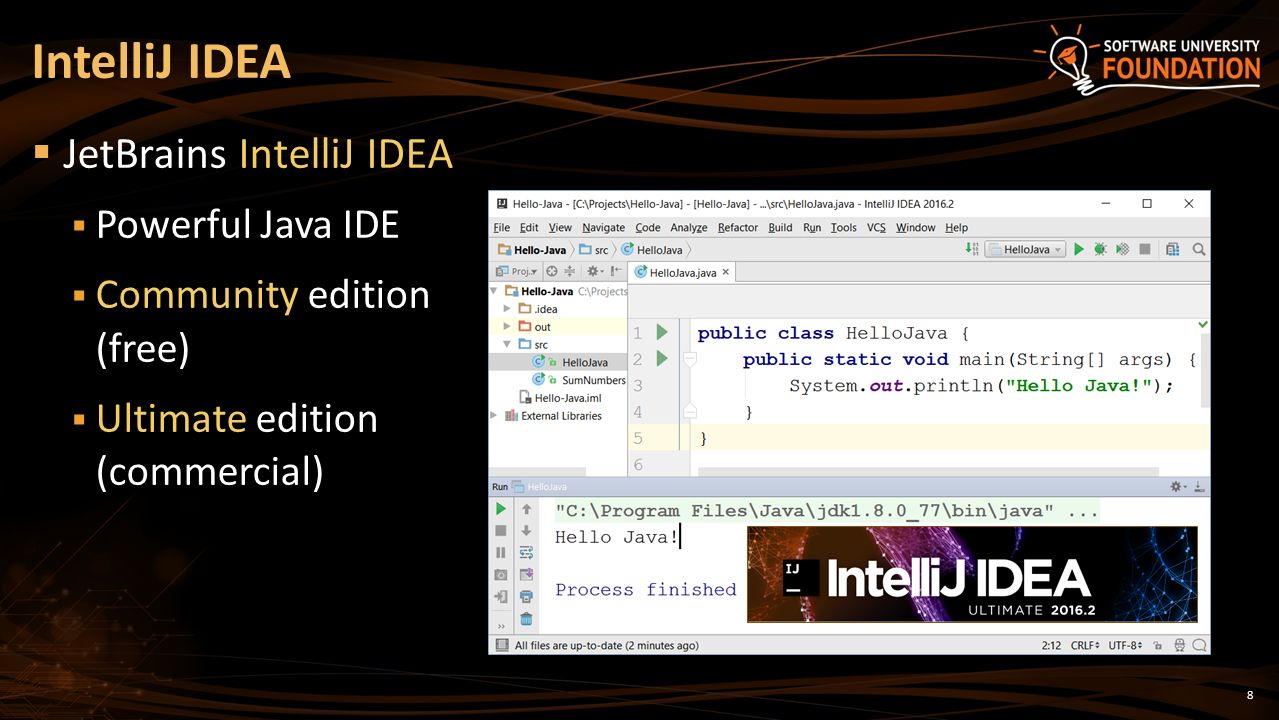Click run gutter arrow on line 1
The image size is (1279, 720).
pyautogui.click(x=661, y=332)
